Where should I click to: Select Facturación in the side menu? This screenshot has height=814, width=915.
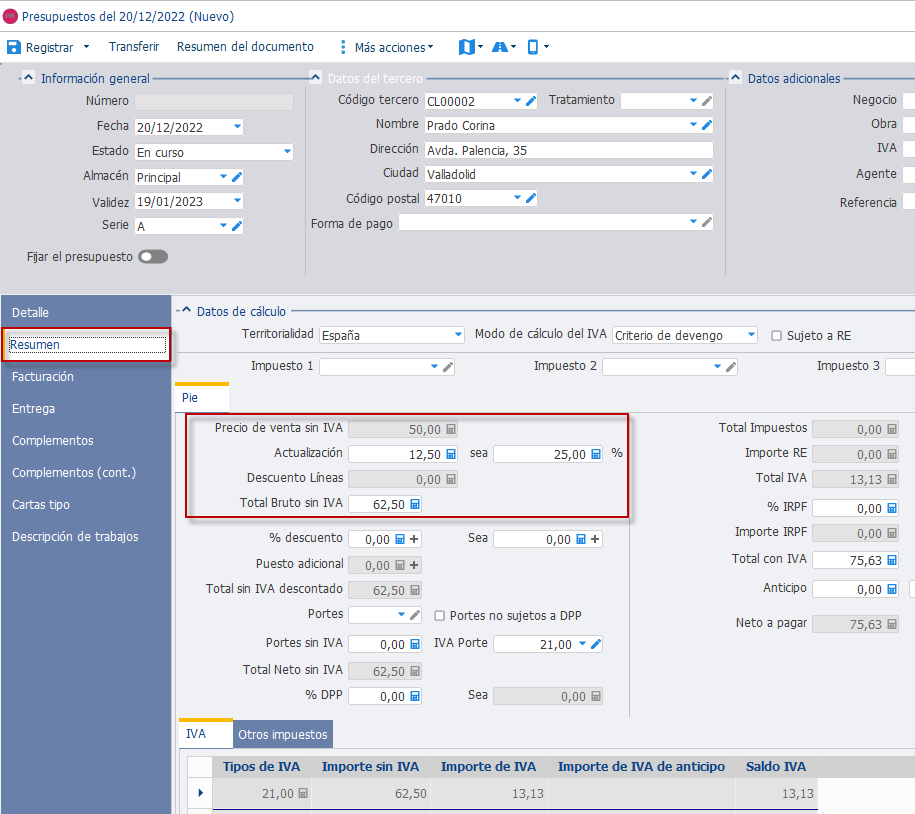tap(43, 377)
